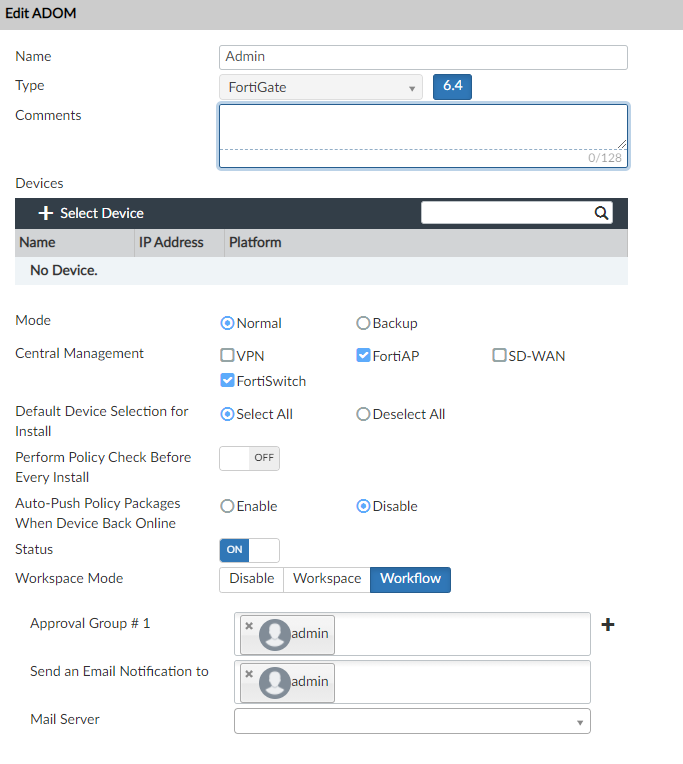Click the Send an Email Notification input area

tap(412, 682)
